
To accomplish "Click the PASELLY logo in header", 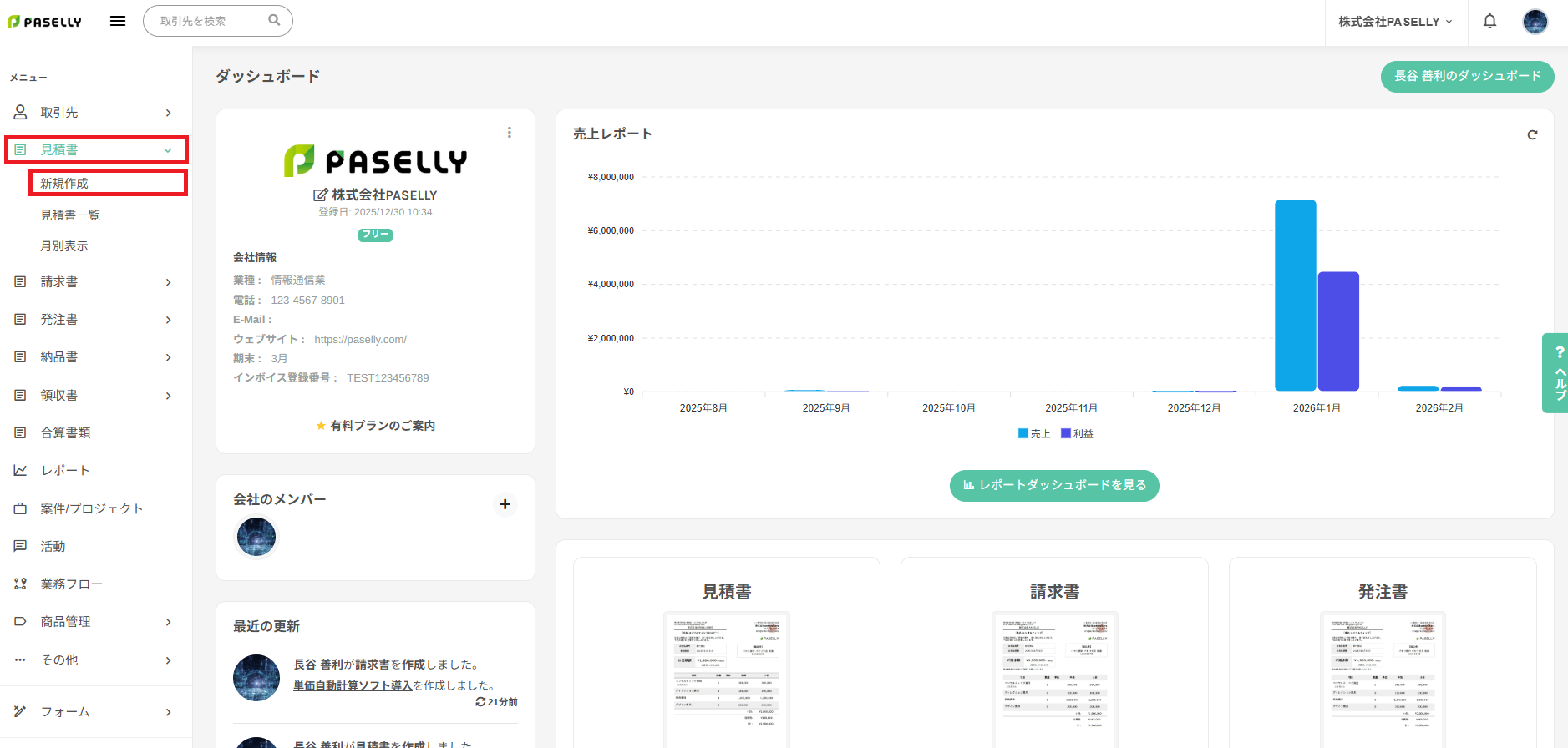I will coord(44,22).
